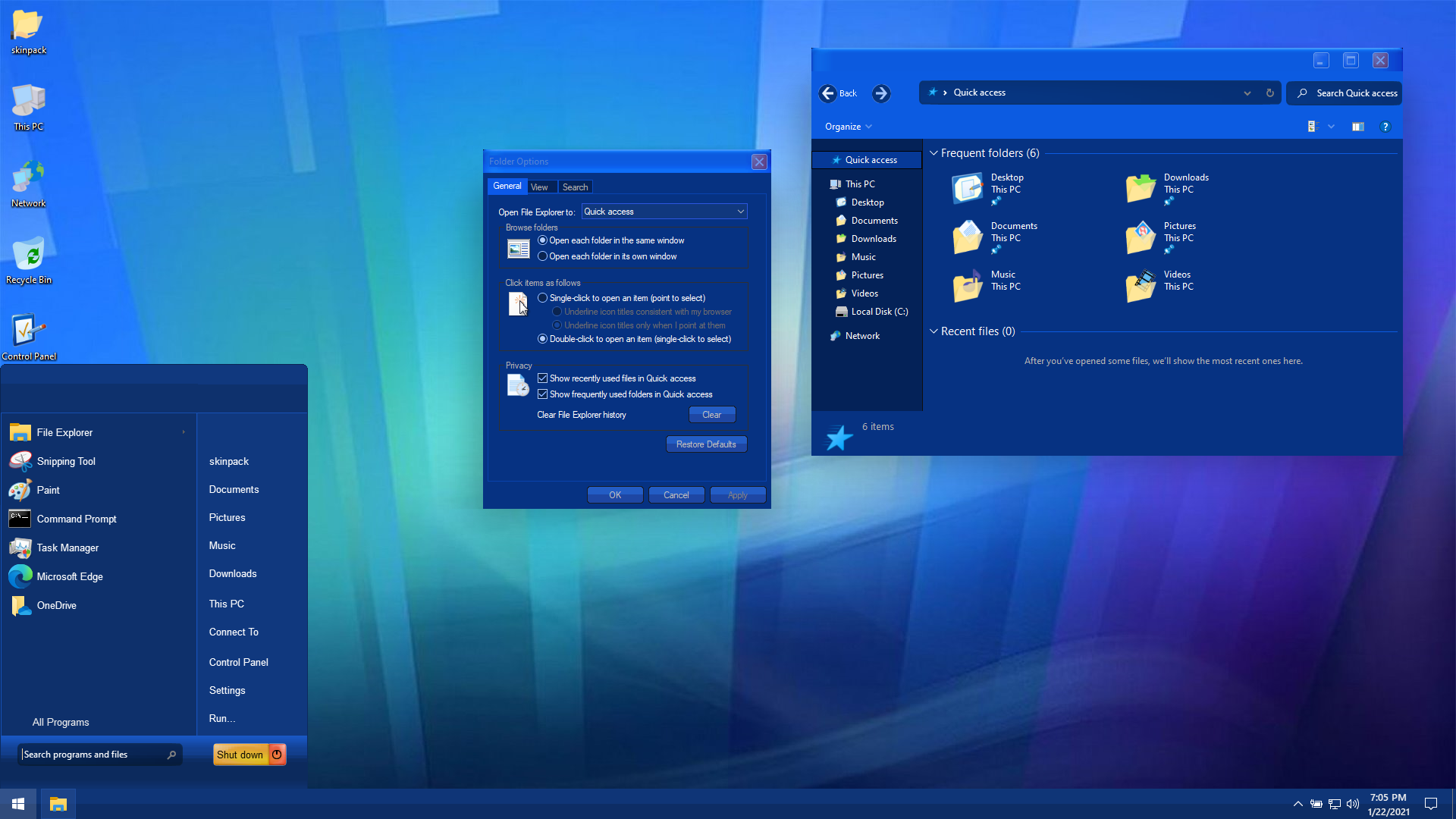This screenshot has width=1456, height=819.
Task: Toggle the preview pane icon
Action: 1357,127
